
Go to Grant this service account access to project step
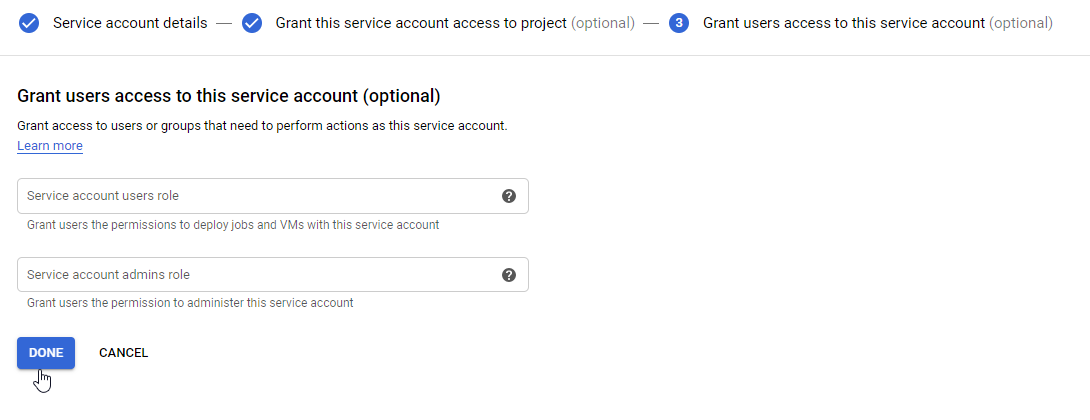click(x=455, y=24)
